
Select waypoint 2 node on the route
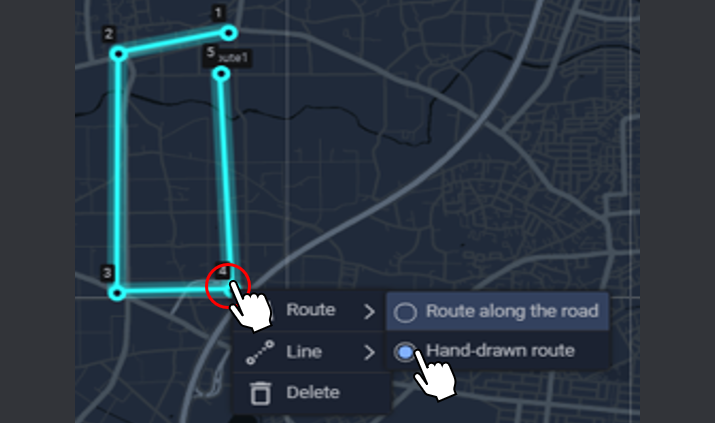119,54
